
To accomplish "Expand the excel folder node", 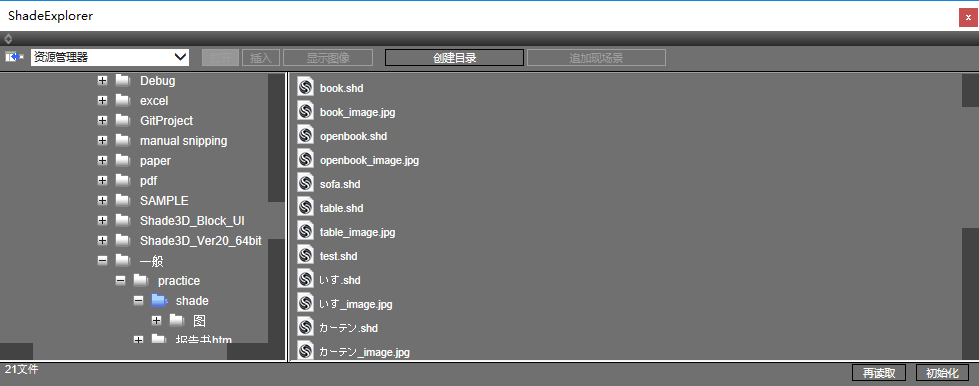I will (102, 101).
